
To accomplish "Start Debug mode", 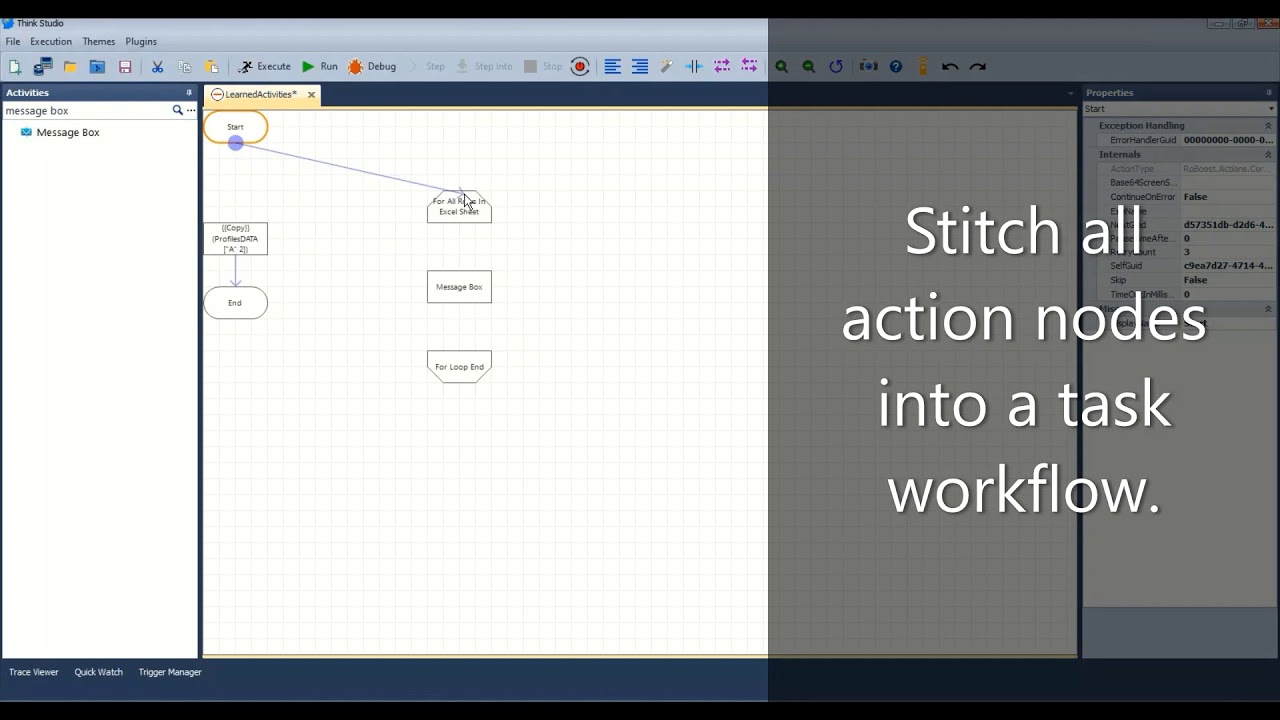I will pos(372,67).
